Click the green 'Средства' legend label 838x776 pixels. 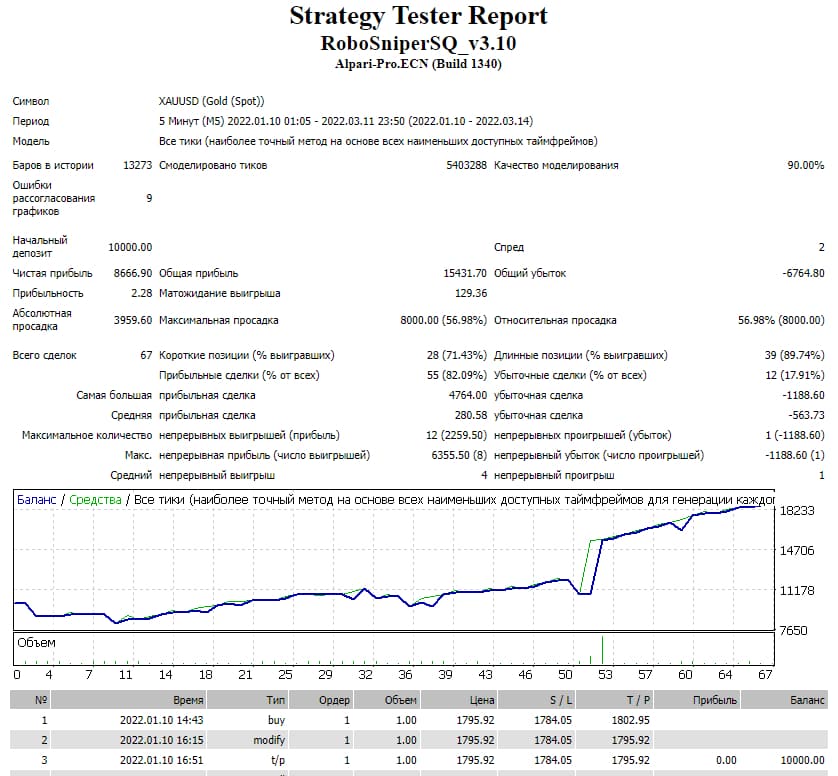pyautogui.click(x=95, y=499)
